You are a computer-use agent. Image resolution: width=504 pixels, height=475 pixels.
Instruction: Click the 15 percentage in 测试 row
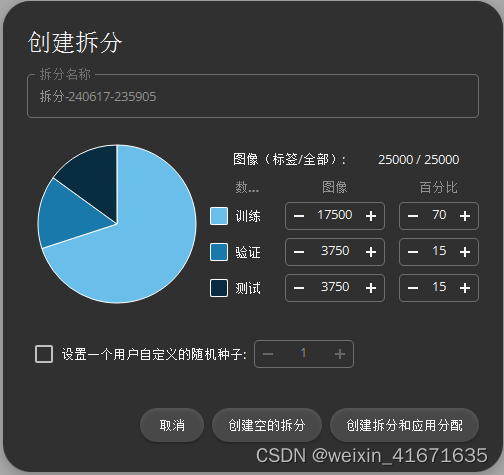pos(439,287)
